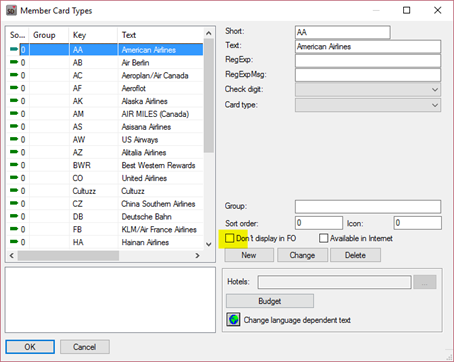The image size is (454, 362).
Task: Click the horizontal scroll right arrow
Action: pyautogui.click(x=197, y=256)
